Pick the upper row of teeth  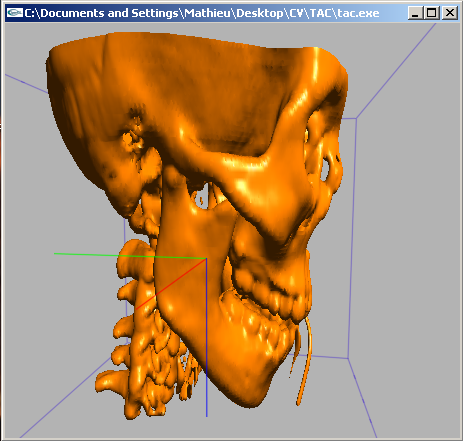coord(270,293)
